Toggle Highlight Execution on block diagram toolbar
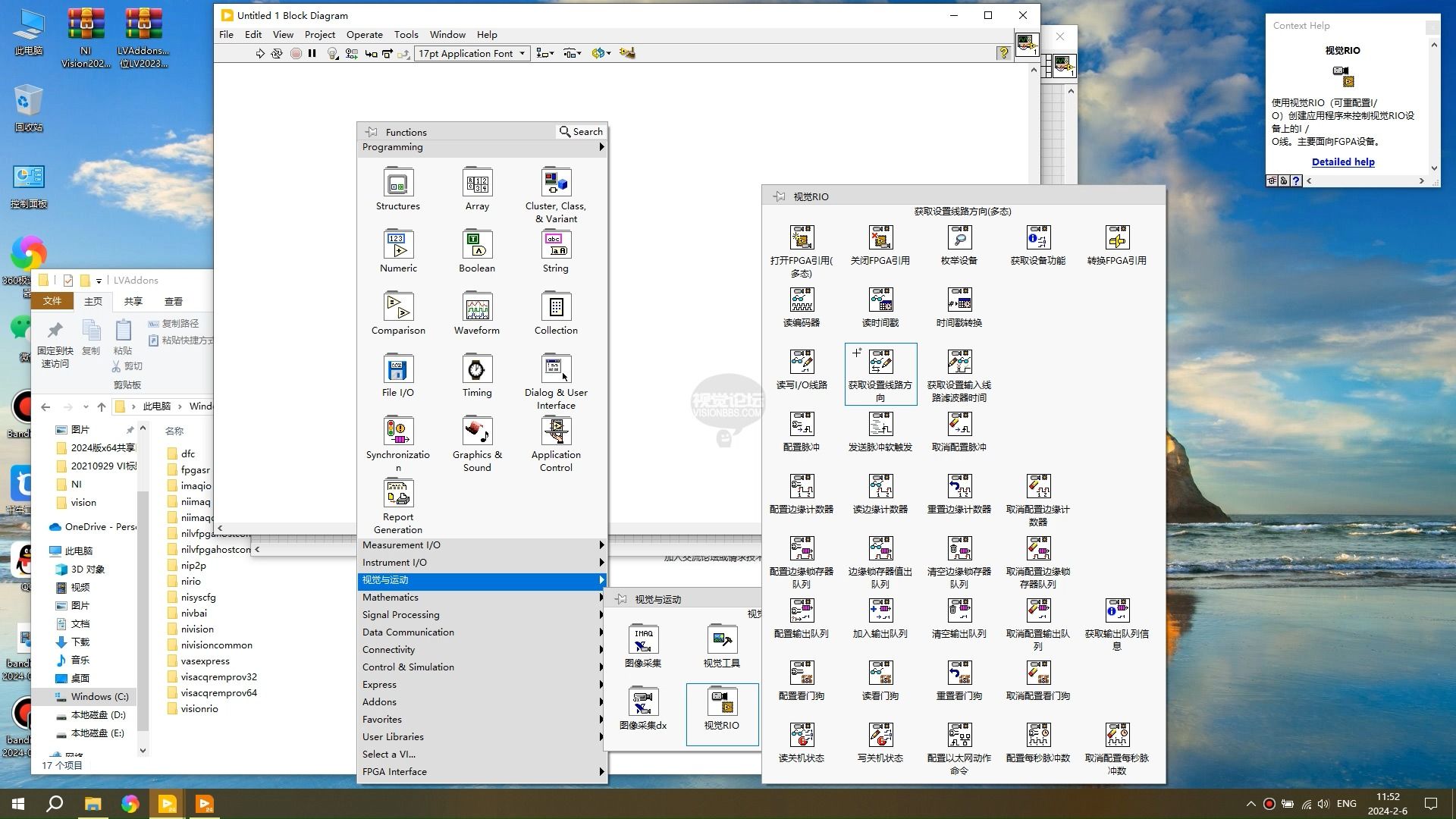1456x819 pixels. click(331, 53)
